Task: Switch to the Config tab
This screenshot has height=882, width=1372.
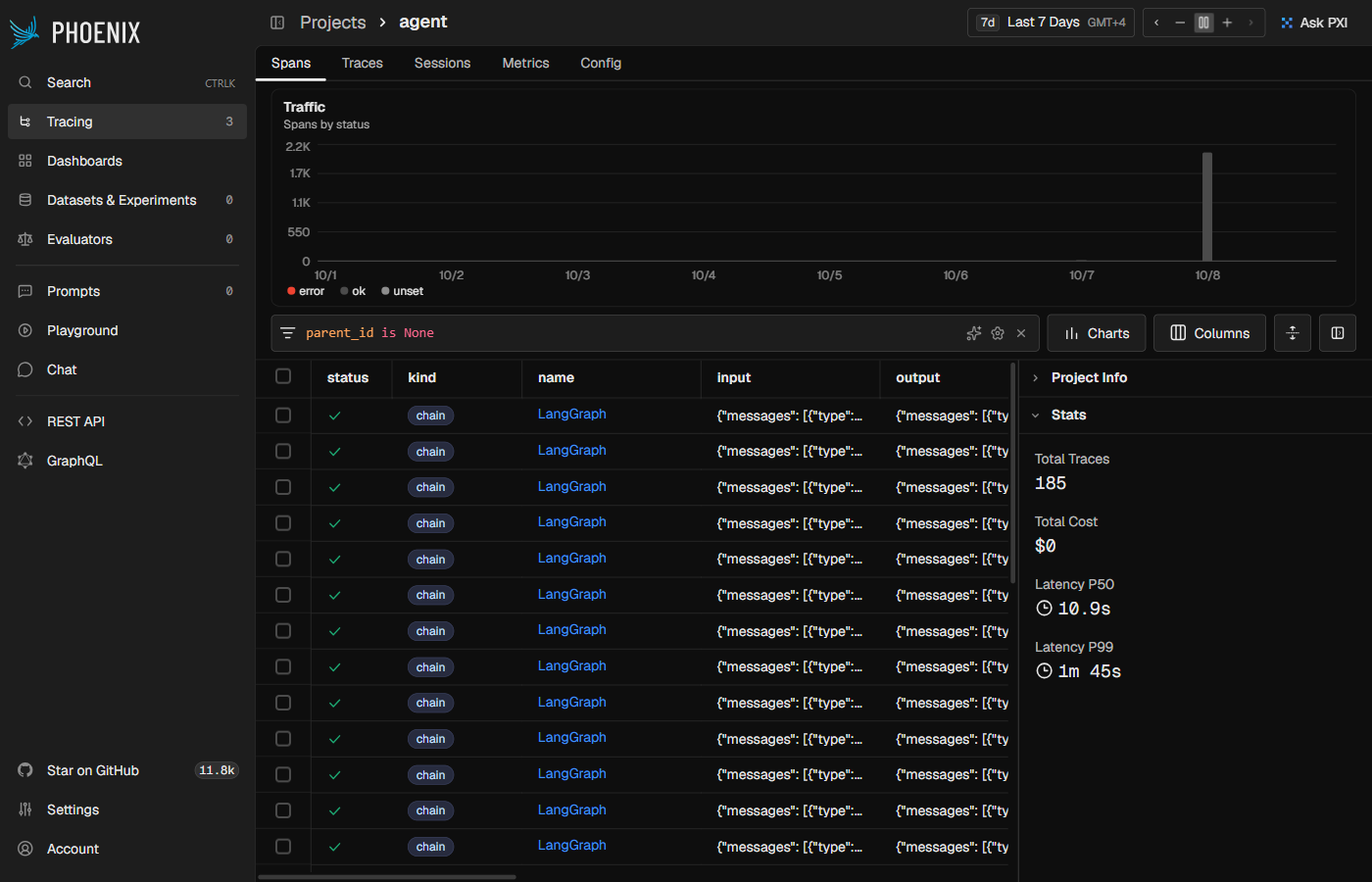Action: coord(601,63)
